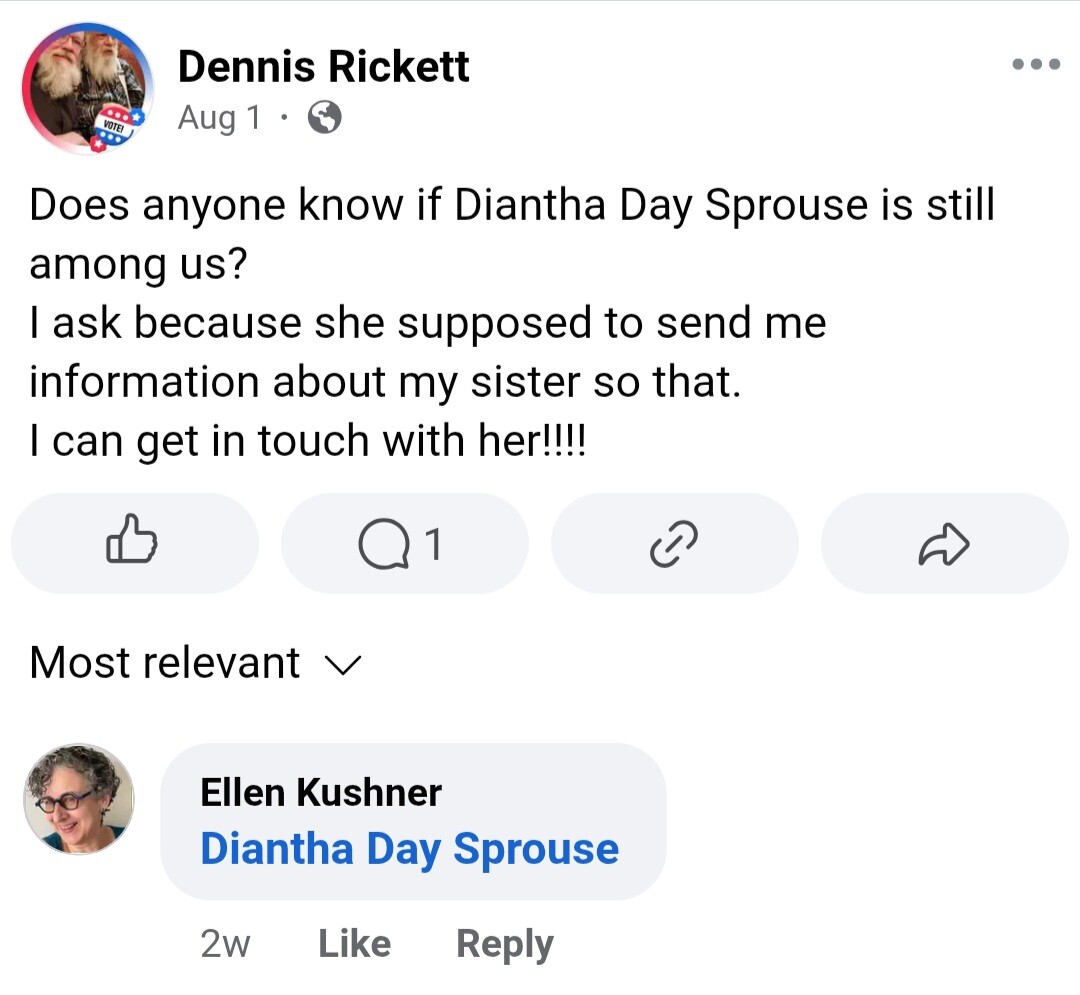Image resolution: width=1080 pixels, height=995 pixels.
Task: Open the three-dot post options menu
Action: pyautogui.click(x=1036, y=65)
